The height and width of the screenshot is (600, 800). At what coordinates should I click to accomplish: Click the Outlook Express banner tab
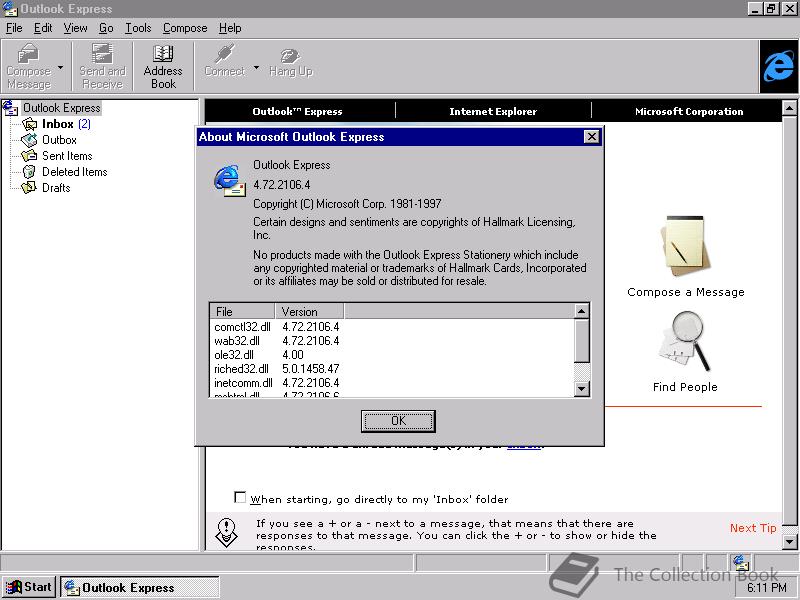point(297,111)
